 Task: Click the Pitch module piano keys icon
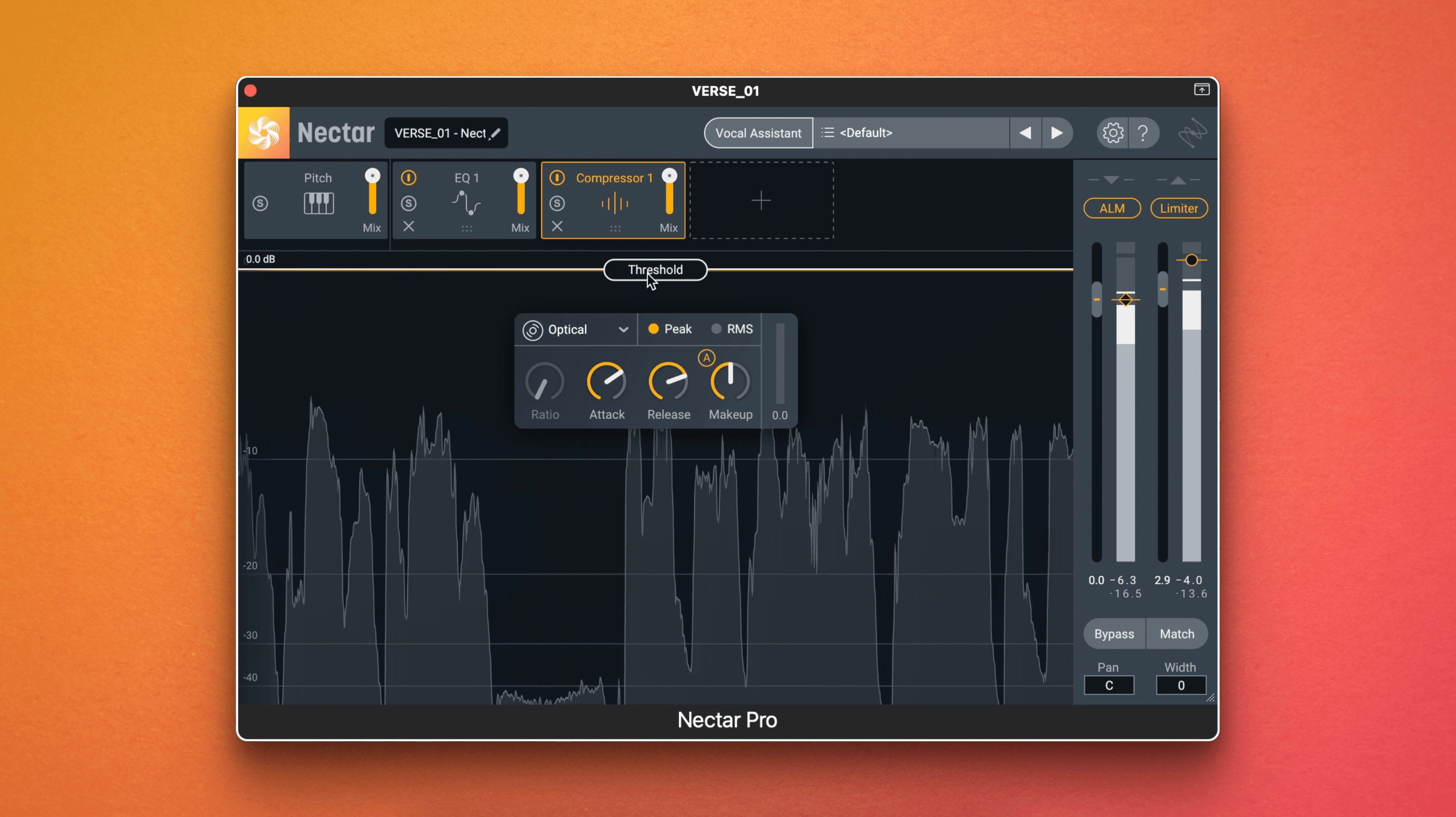click(x=319, y=203)
